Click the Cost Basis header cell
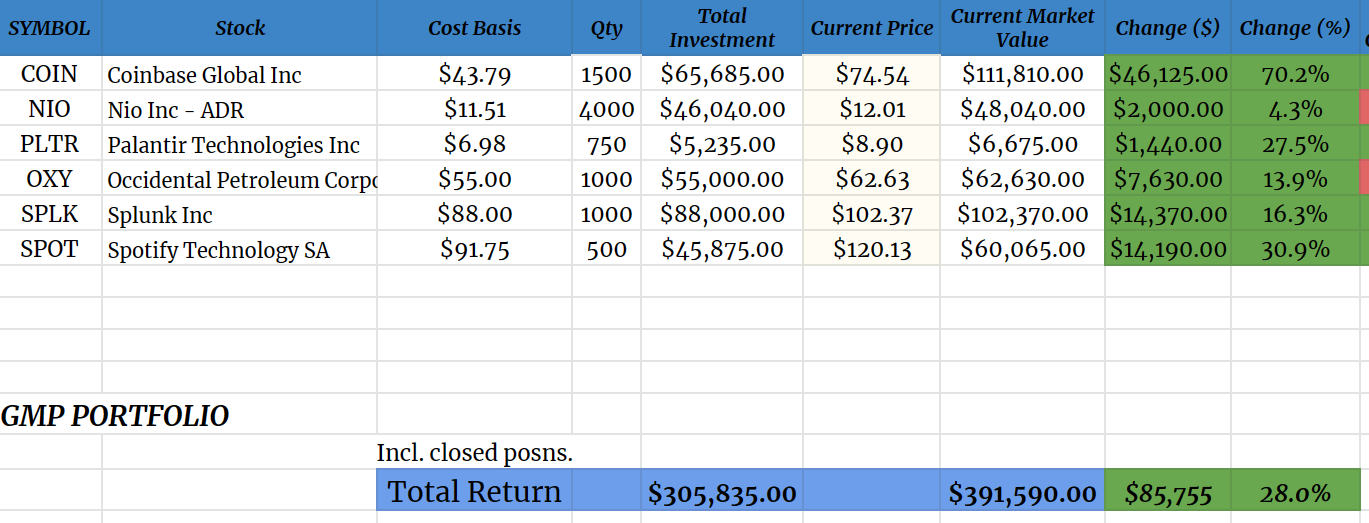Viewport: 1369px width, 523px height. 474,28
